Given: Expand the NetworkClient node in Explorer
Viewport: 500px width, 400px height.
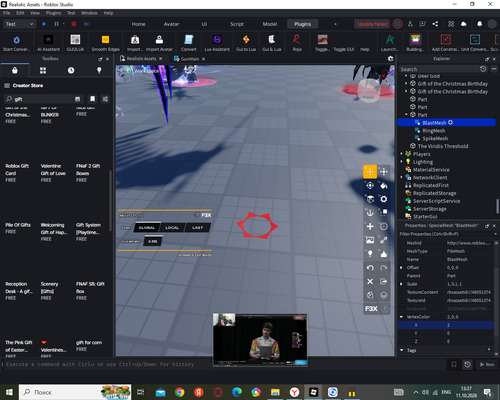Looking at the screenshot, I should [401, 177].
